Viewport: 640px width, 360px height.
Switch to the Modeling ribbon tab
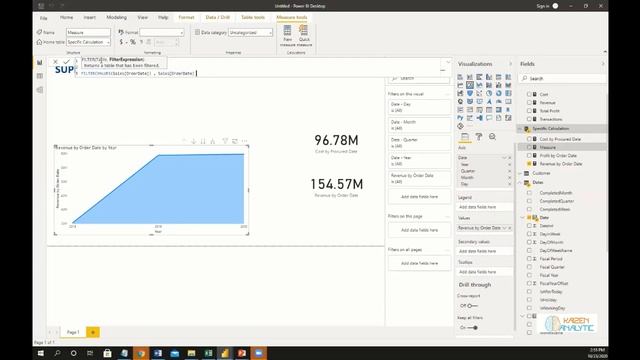[117, 18]
